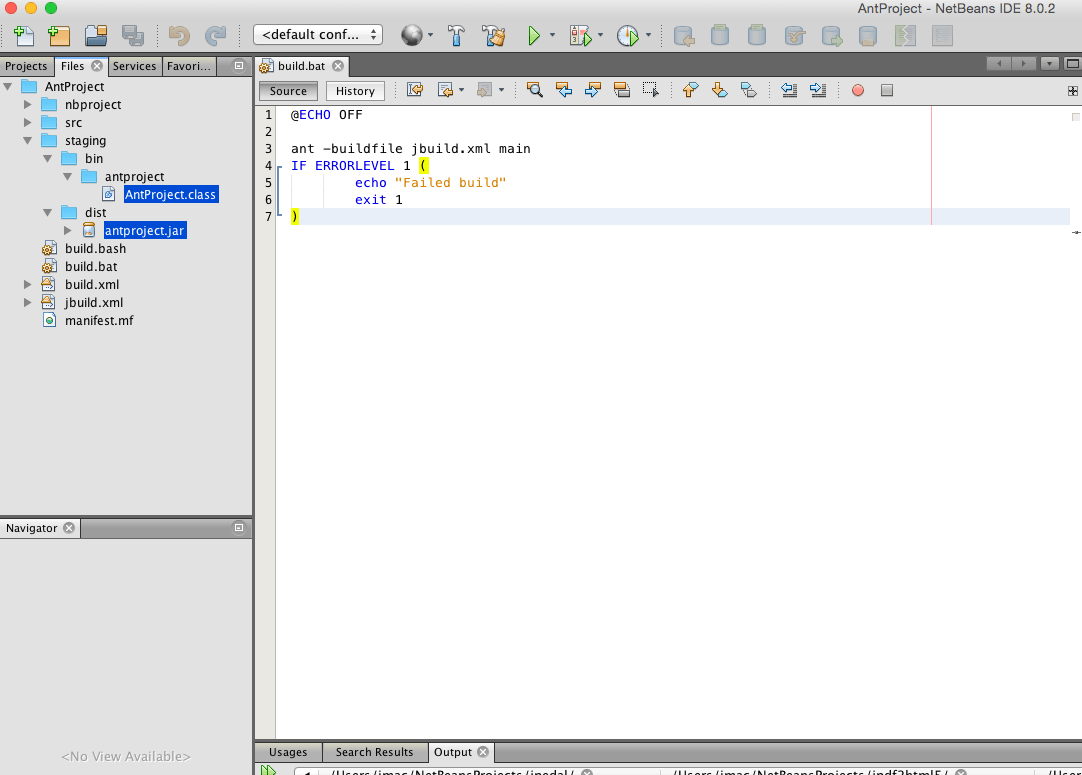
Task: Start macro recording with red circle
Action: pyautogui.click(x=858, y=90)
